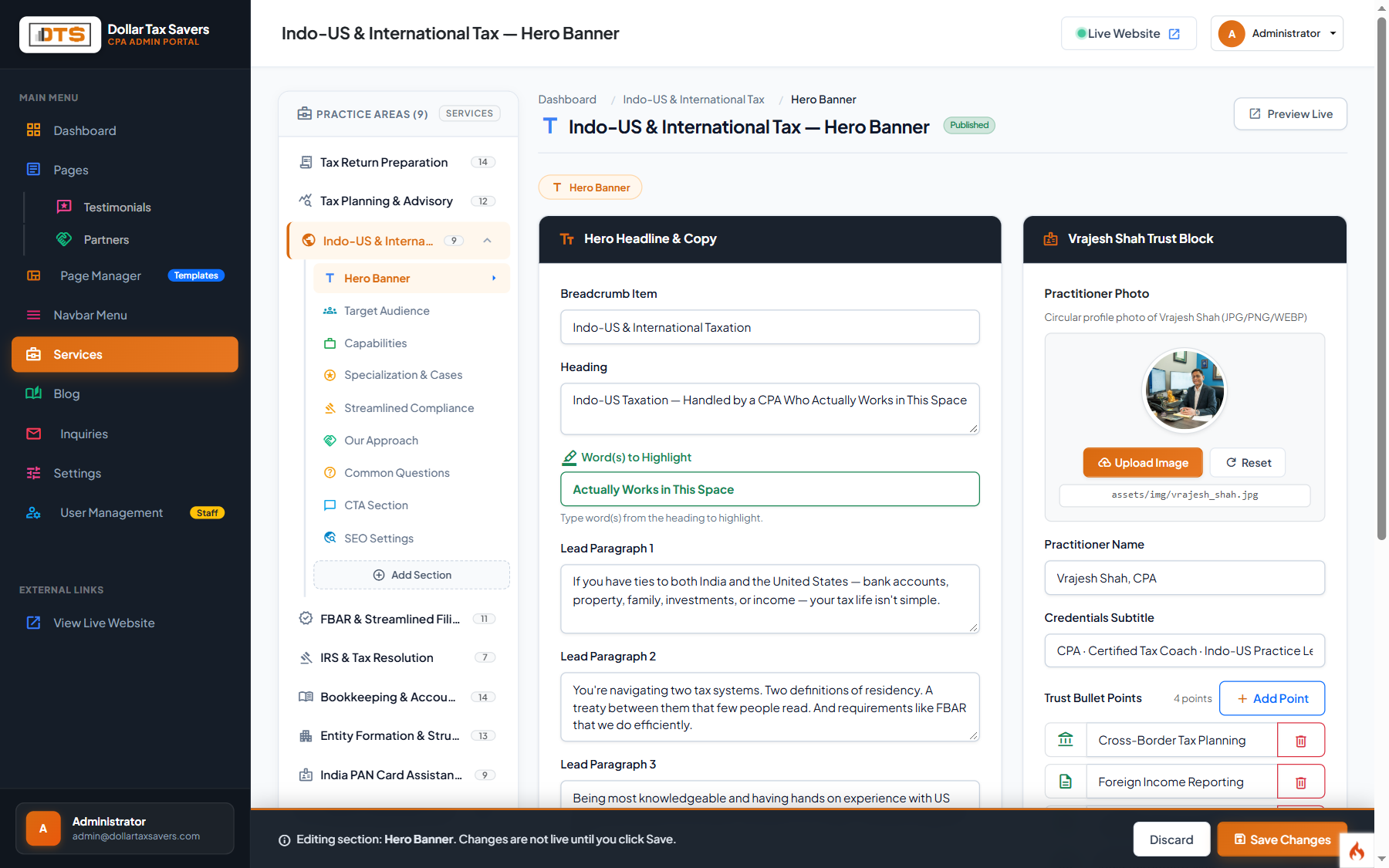The height and width of the screenshot is (868, 1389).
Task: Expand Bookkeeping & Accounting practice area
Action: click(x=397, y=697)
